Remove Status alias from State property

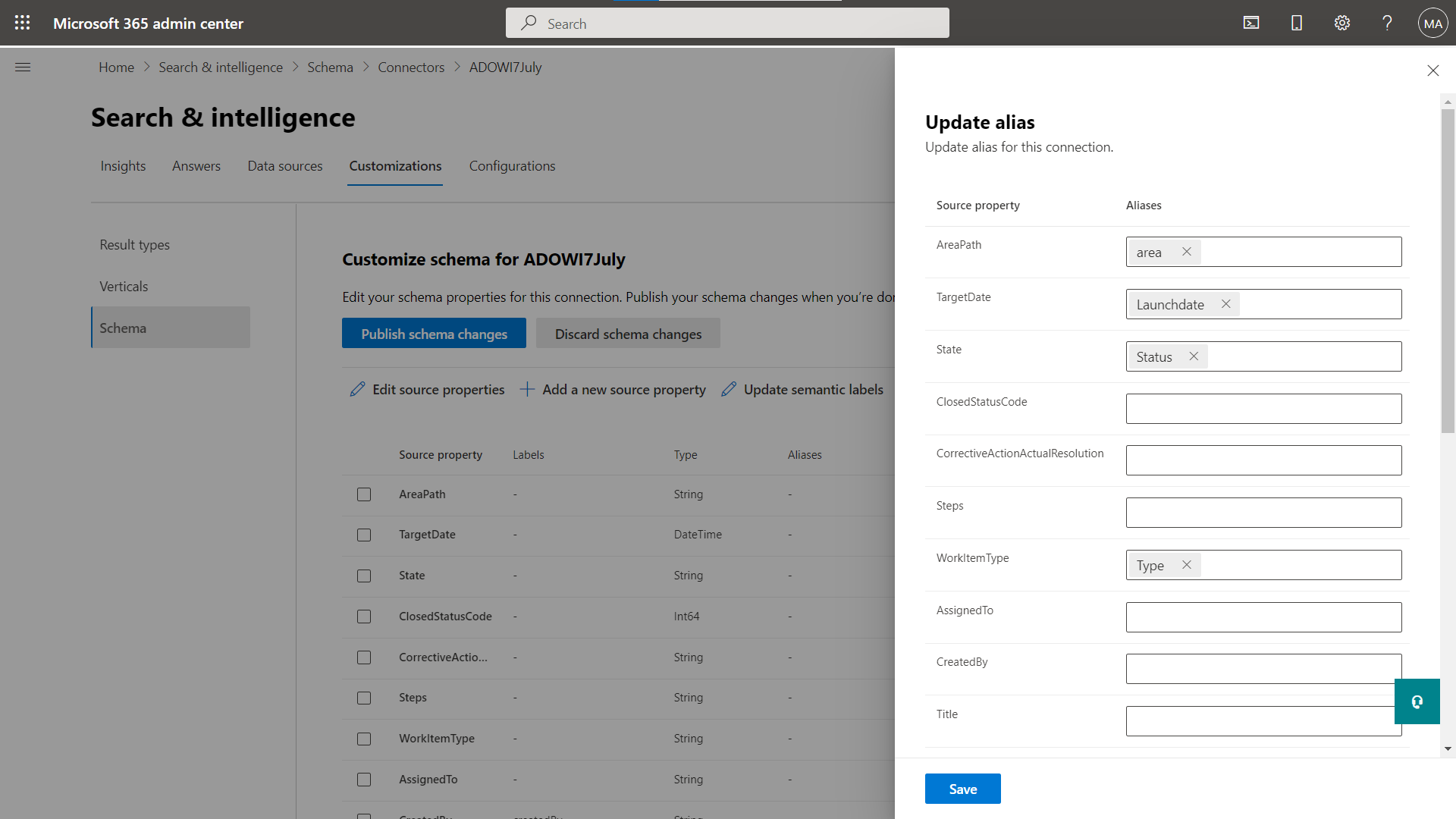point(1193,356)
